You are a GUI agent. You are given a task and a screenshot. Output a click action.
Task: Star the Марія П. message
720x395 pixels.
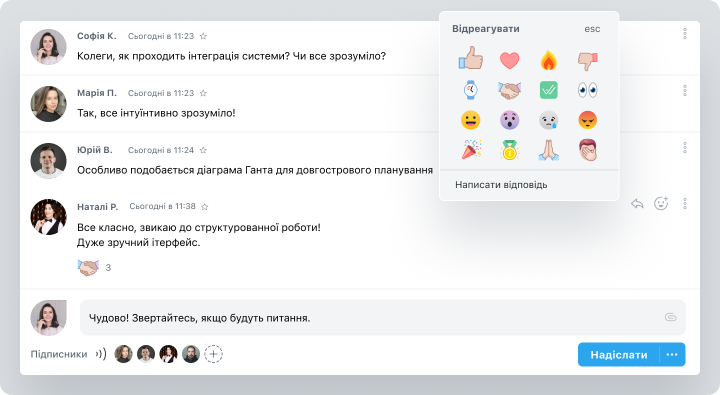(203, 93)
